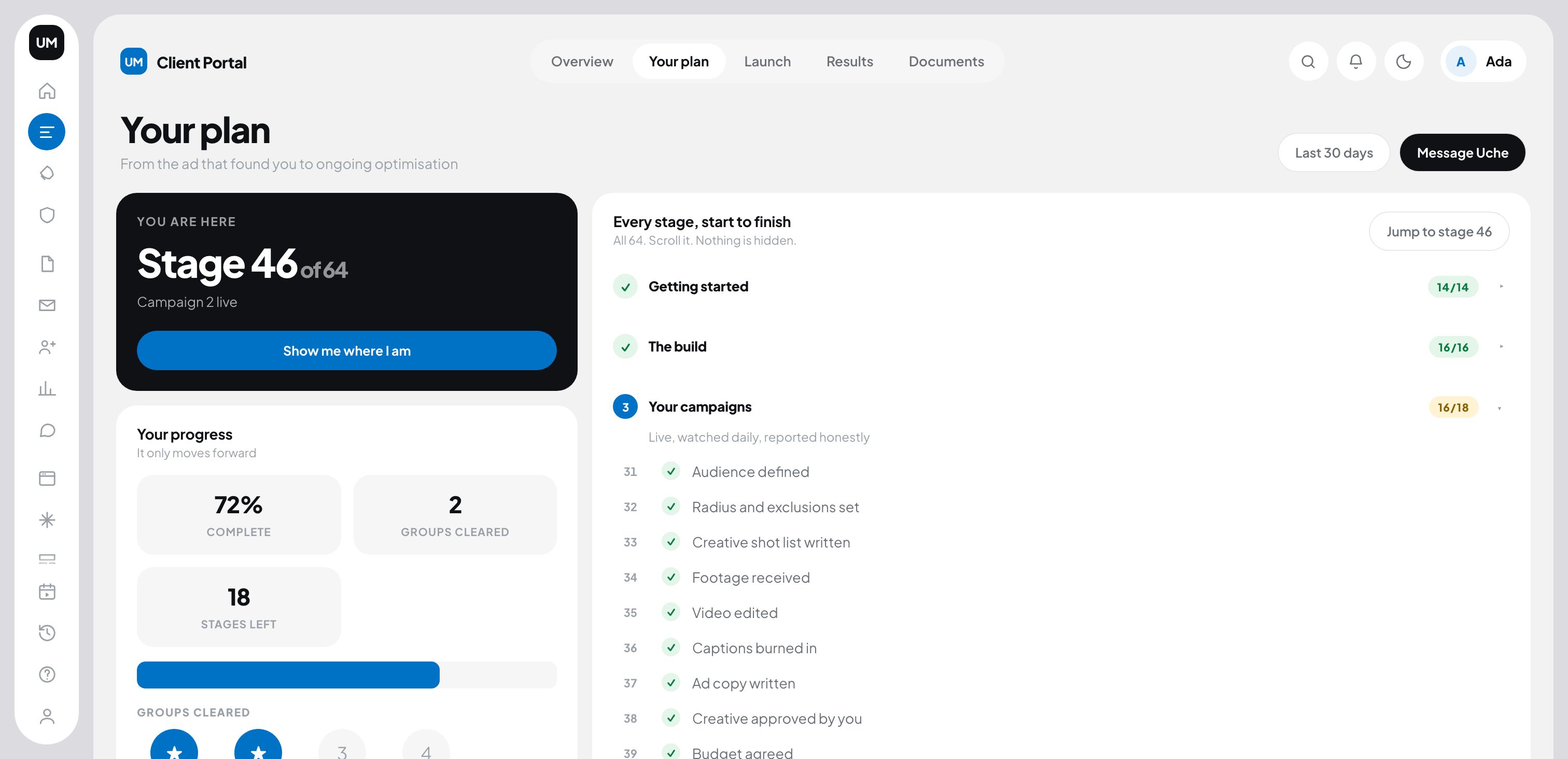Screen dimensions: 1568x759
Task: Toggle check mark for Video edited
Action: pos(671,612)
